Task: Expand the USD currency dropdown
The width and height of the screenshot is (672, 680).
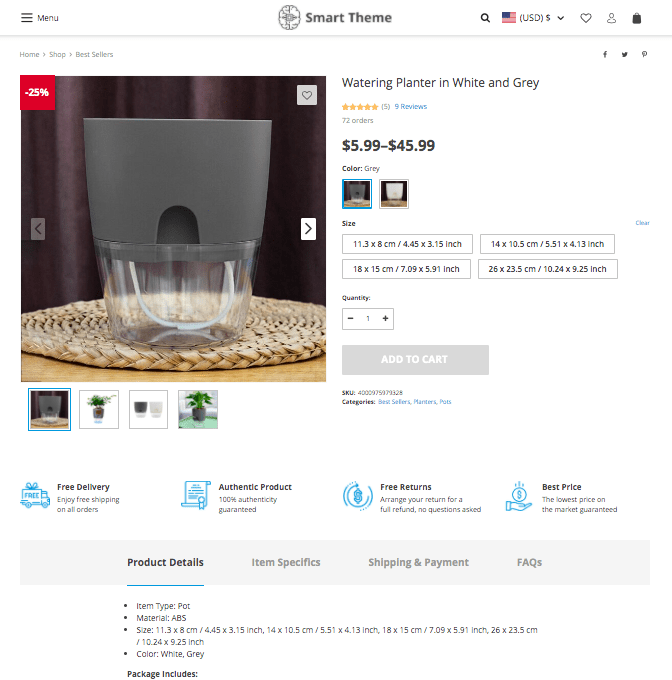Action: 534,18
